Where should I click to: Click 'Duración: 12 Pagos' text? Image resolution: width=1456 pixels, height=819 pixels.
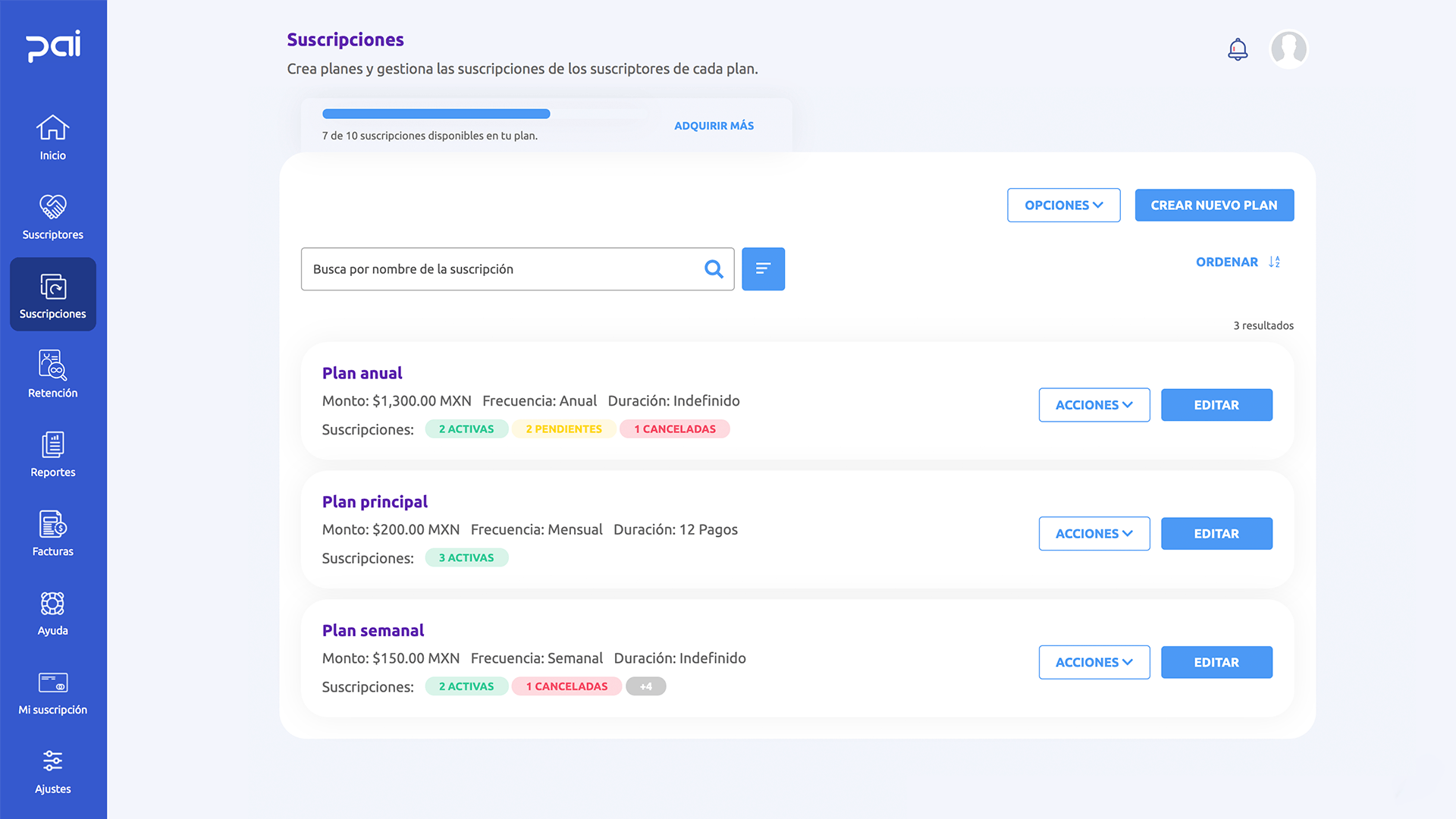click(676, 530)
